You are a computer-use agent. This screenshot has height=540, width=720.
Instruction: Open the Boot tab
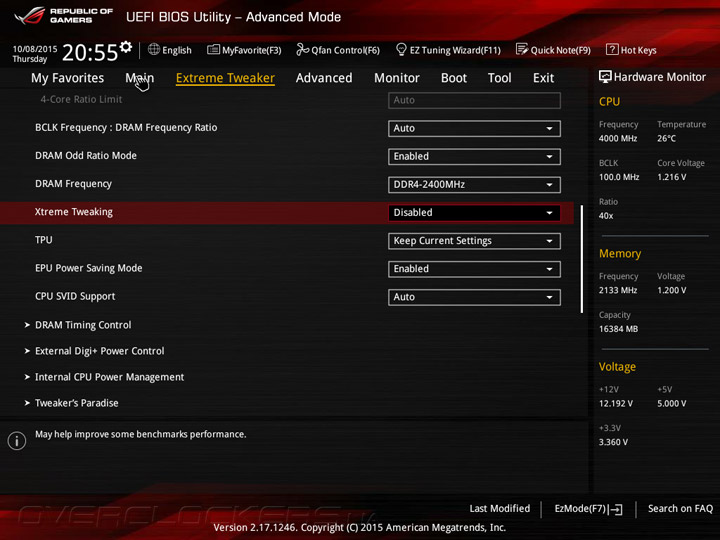coord(454,78)
